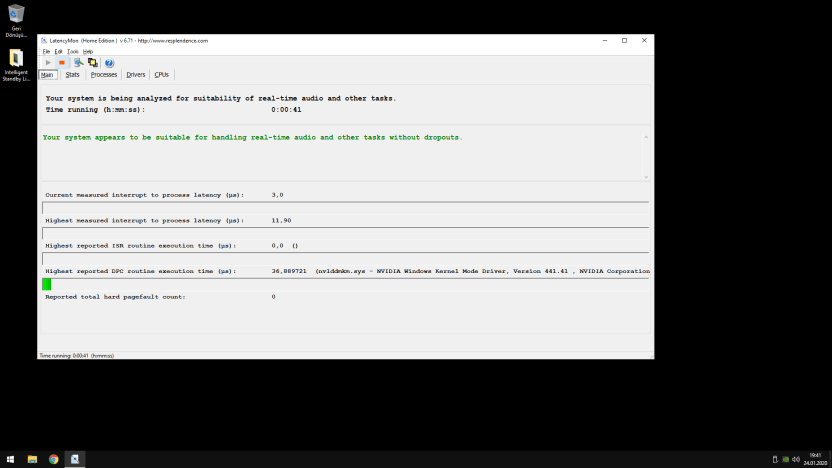Click the ISR execution time value 0,0
The height and width of the screenshot is (468, 832).
(277, 246)
